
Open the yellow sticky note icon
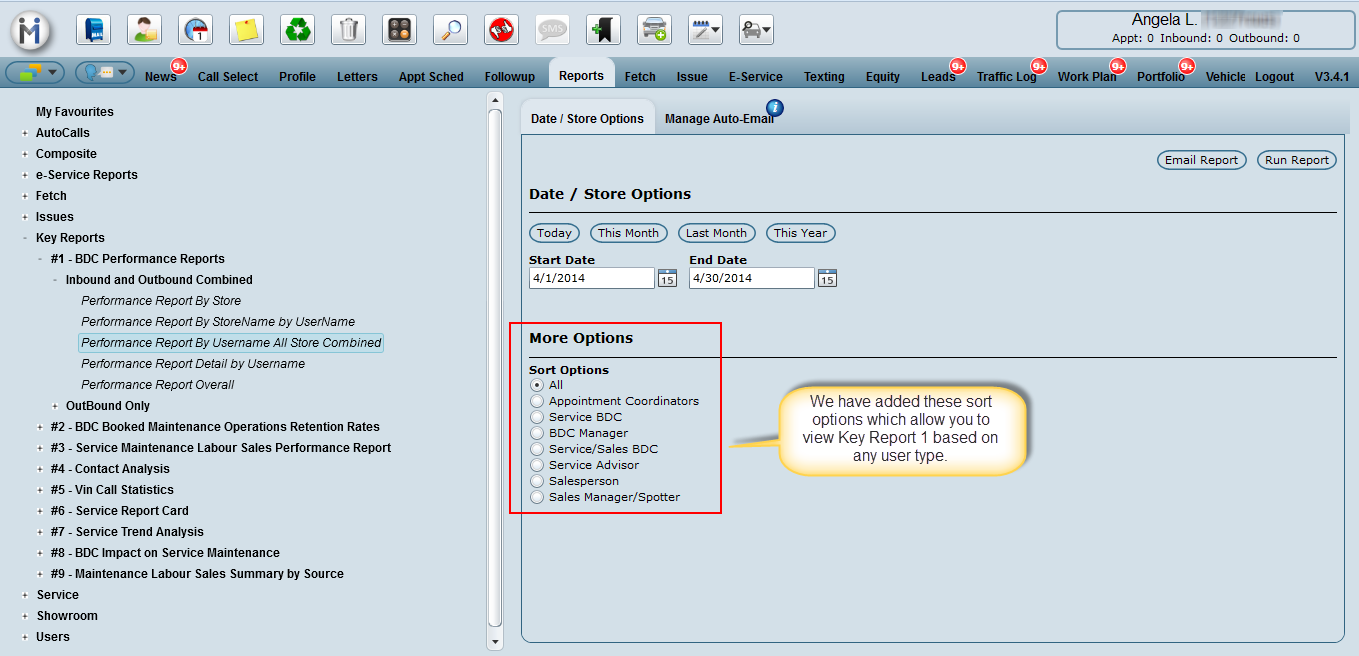point(246,30)
